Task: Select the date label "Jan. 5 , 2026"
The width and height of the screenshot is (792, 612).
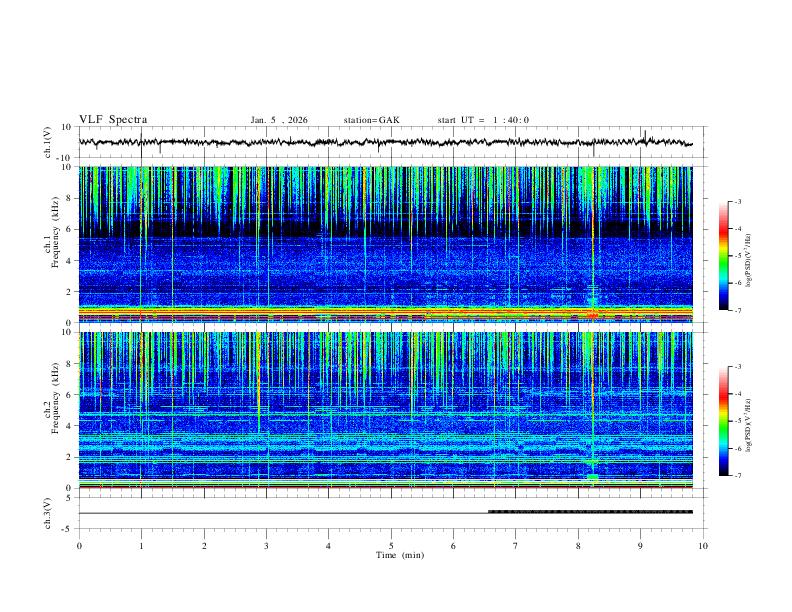Action: pyautogui.click(x=279, y=120)
